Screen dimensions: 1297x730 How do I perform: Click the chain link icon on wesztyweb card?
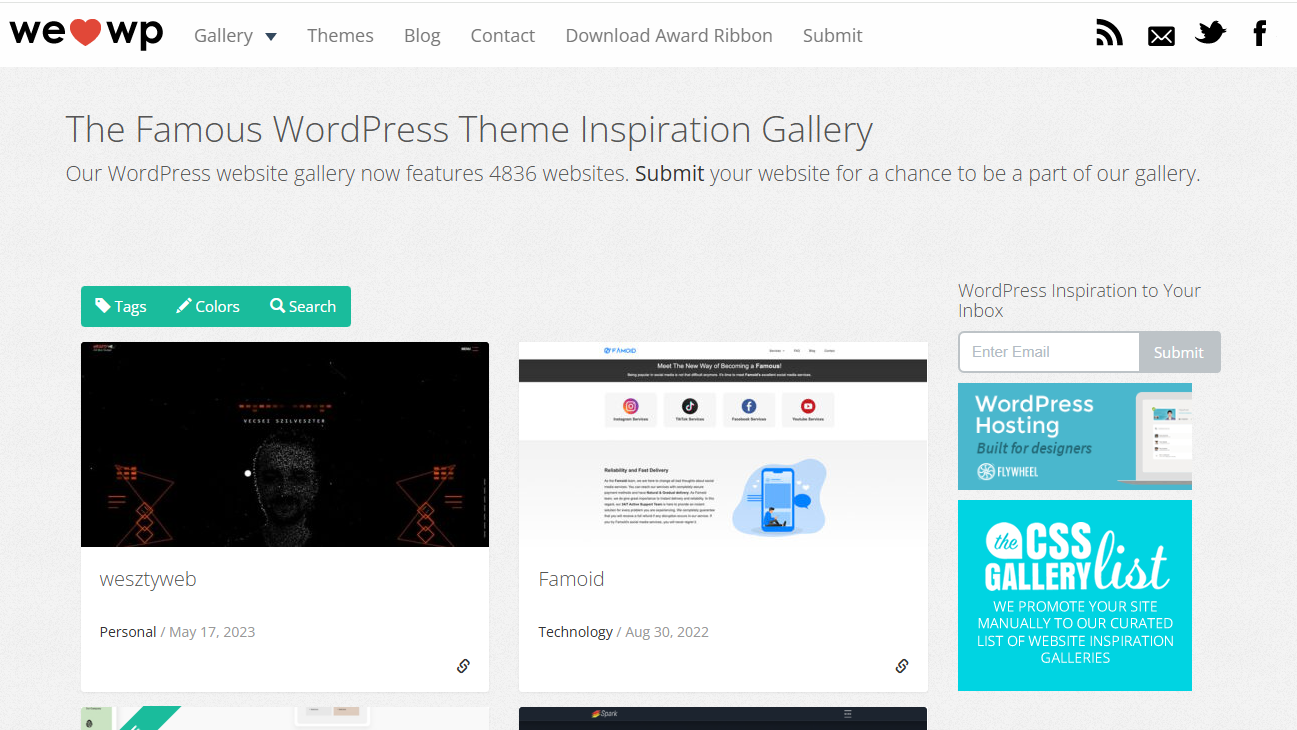(x=463, y=666)
